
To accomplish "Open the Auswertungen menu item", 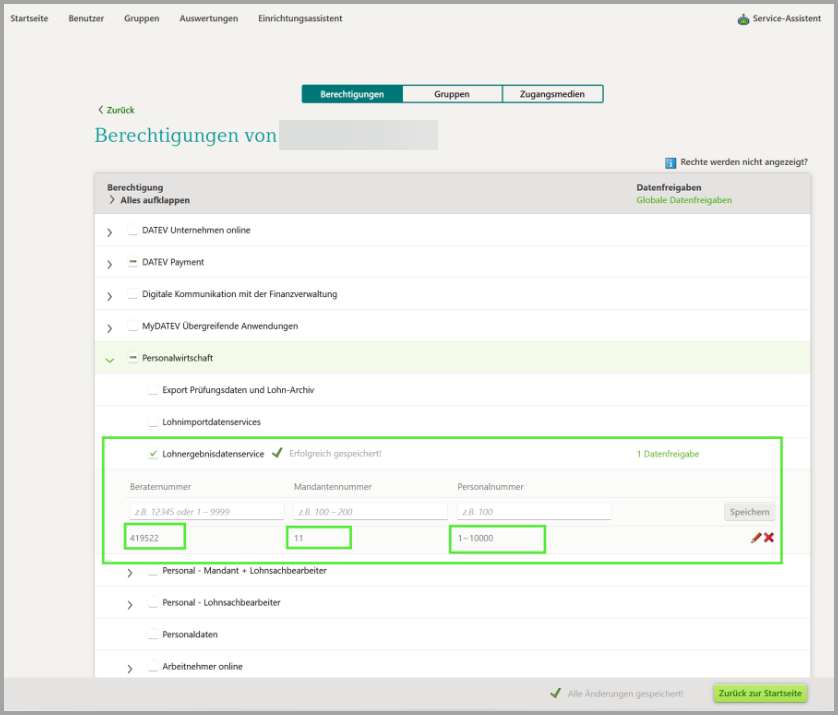I will 208,19.
